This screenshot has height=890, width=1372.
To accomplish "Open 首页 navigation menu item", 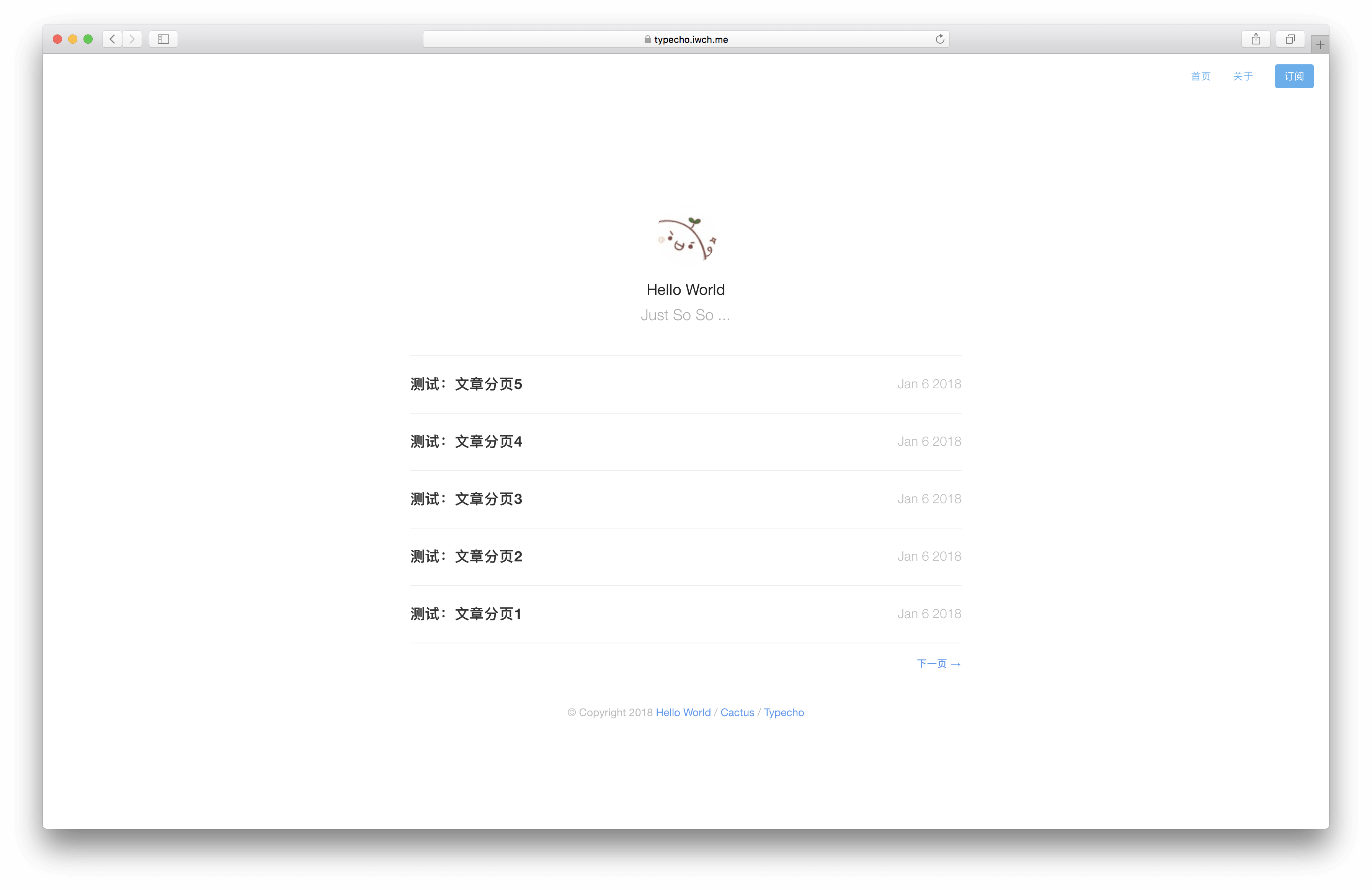I will pos(1201,76).
